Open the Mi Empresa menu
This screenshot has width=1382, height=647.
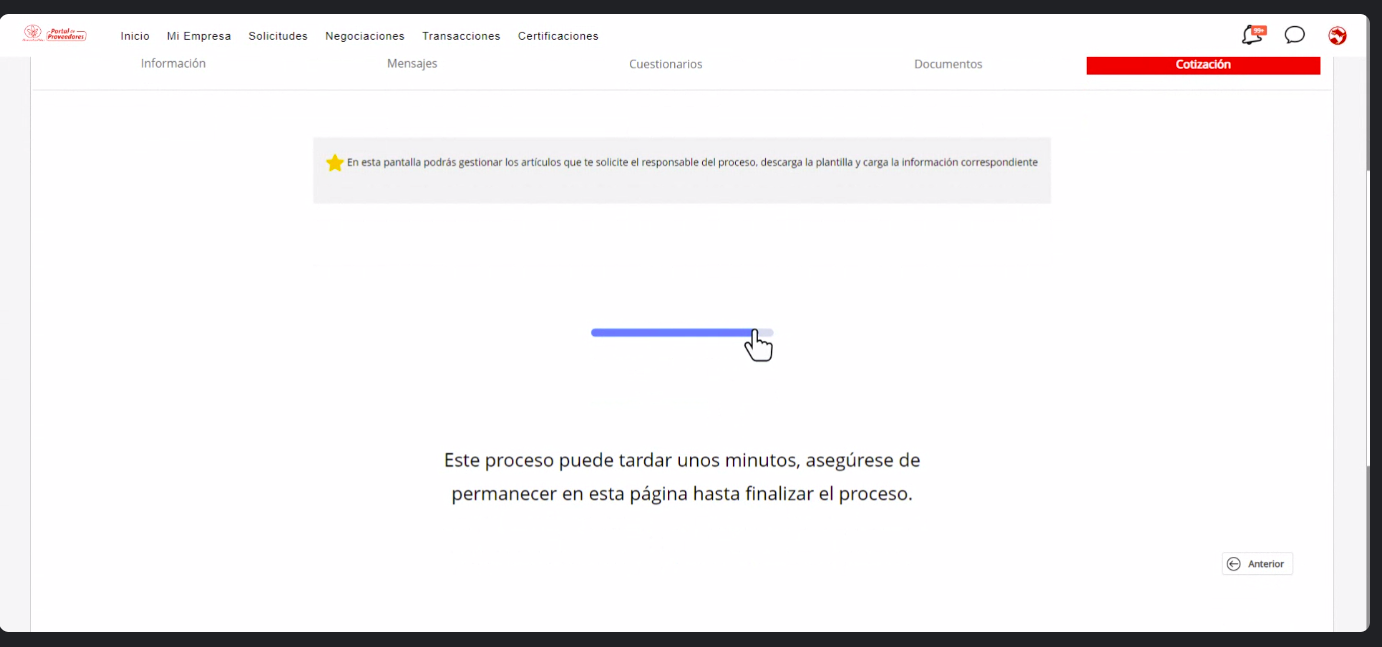point(199,36)
